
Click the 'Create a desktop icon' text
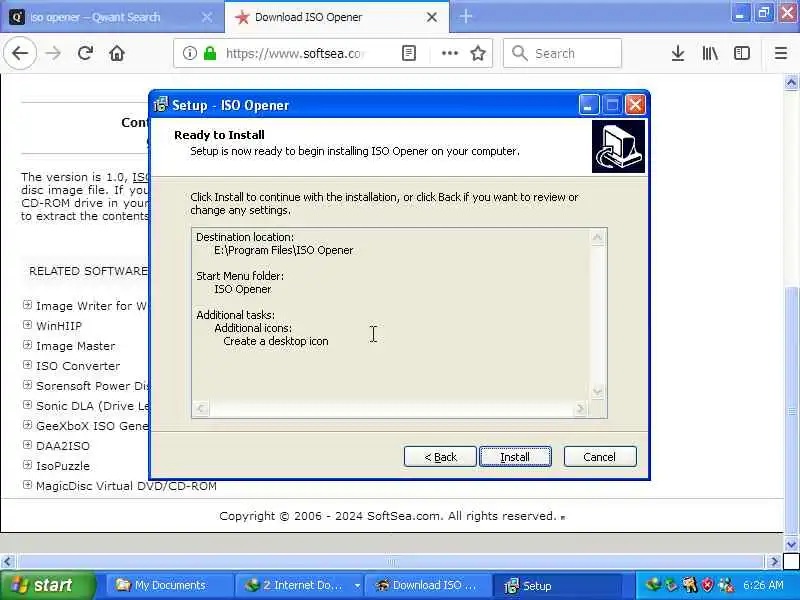(276, 341)
